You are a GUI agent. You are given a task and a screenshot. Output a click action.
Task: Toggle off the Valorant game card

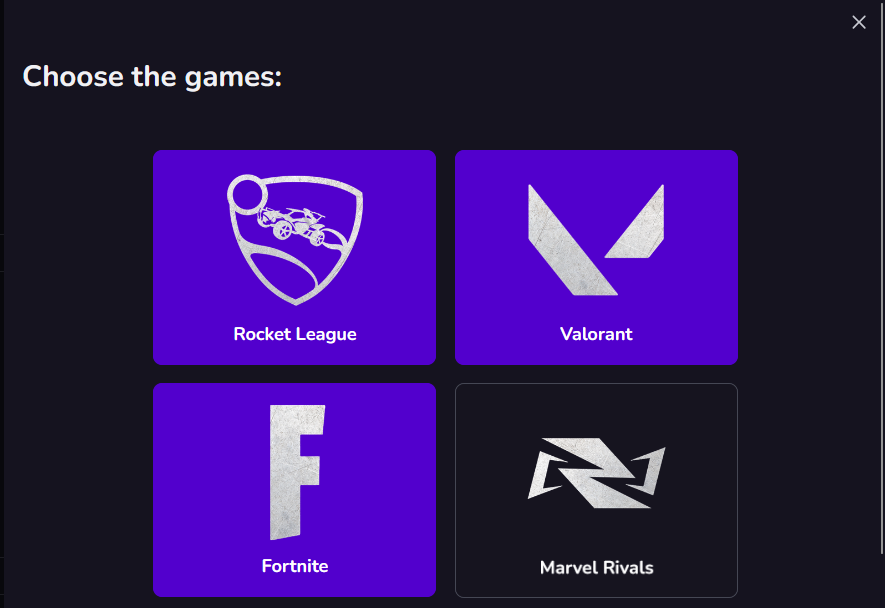(596, 257)
